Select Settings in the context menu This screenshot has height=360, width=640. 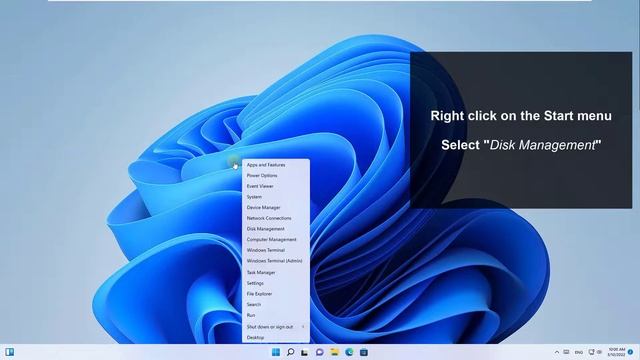coord(276,283)
